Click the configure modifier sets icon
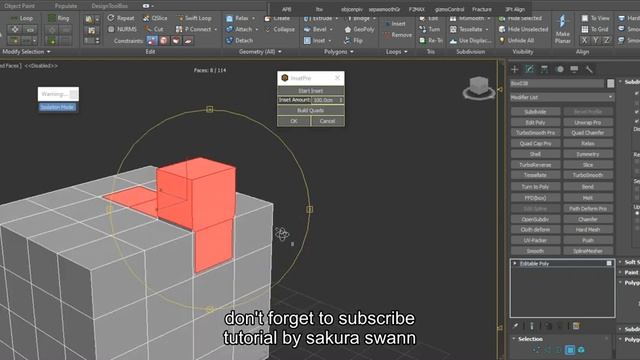 click(576, 326)
